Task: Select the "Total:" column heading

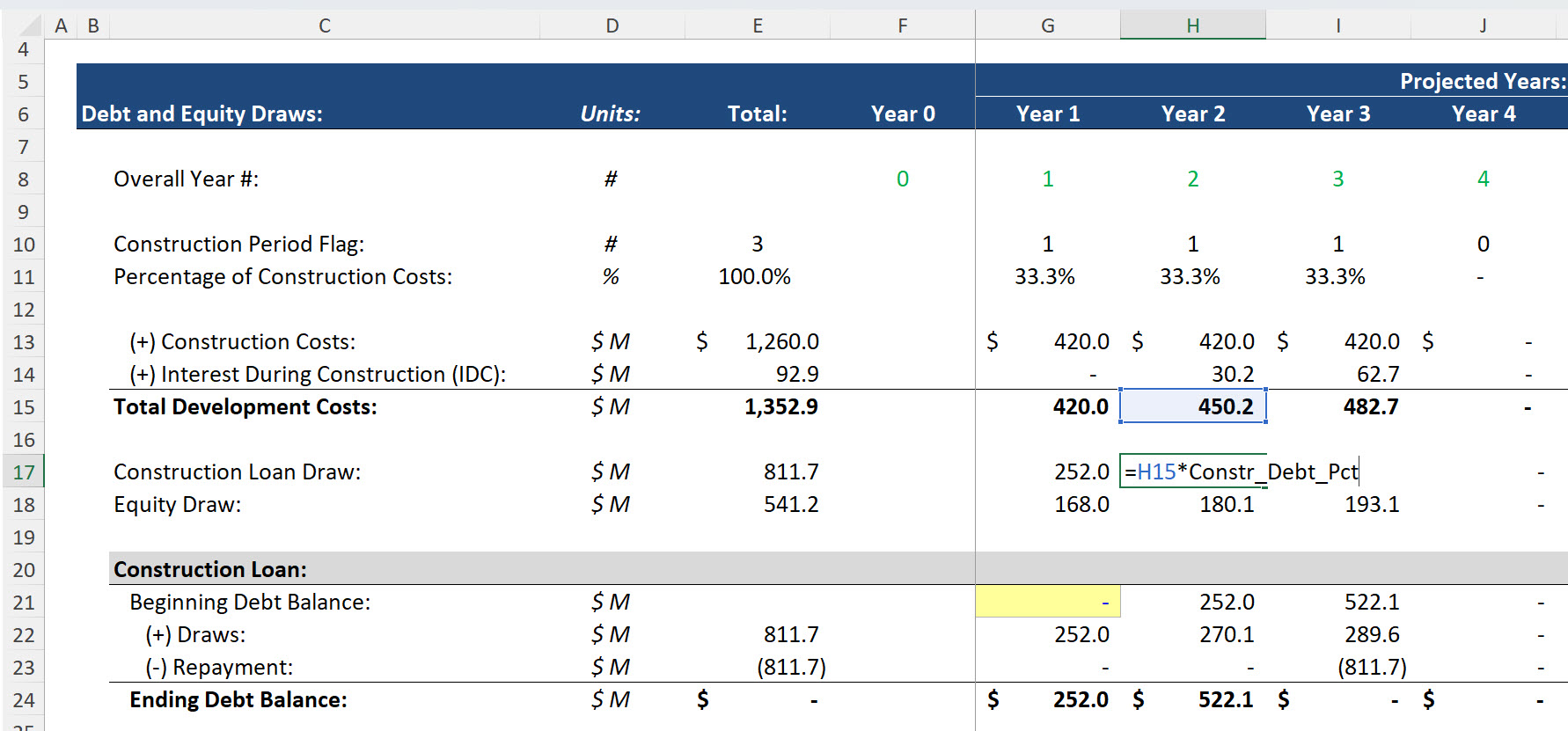Action: (x=757, y=114)
